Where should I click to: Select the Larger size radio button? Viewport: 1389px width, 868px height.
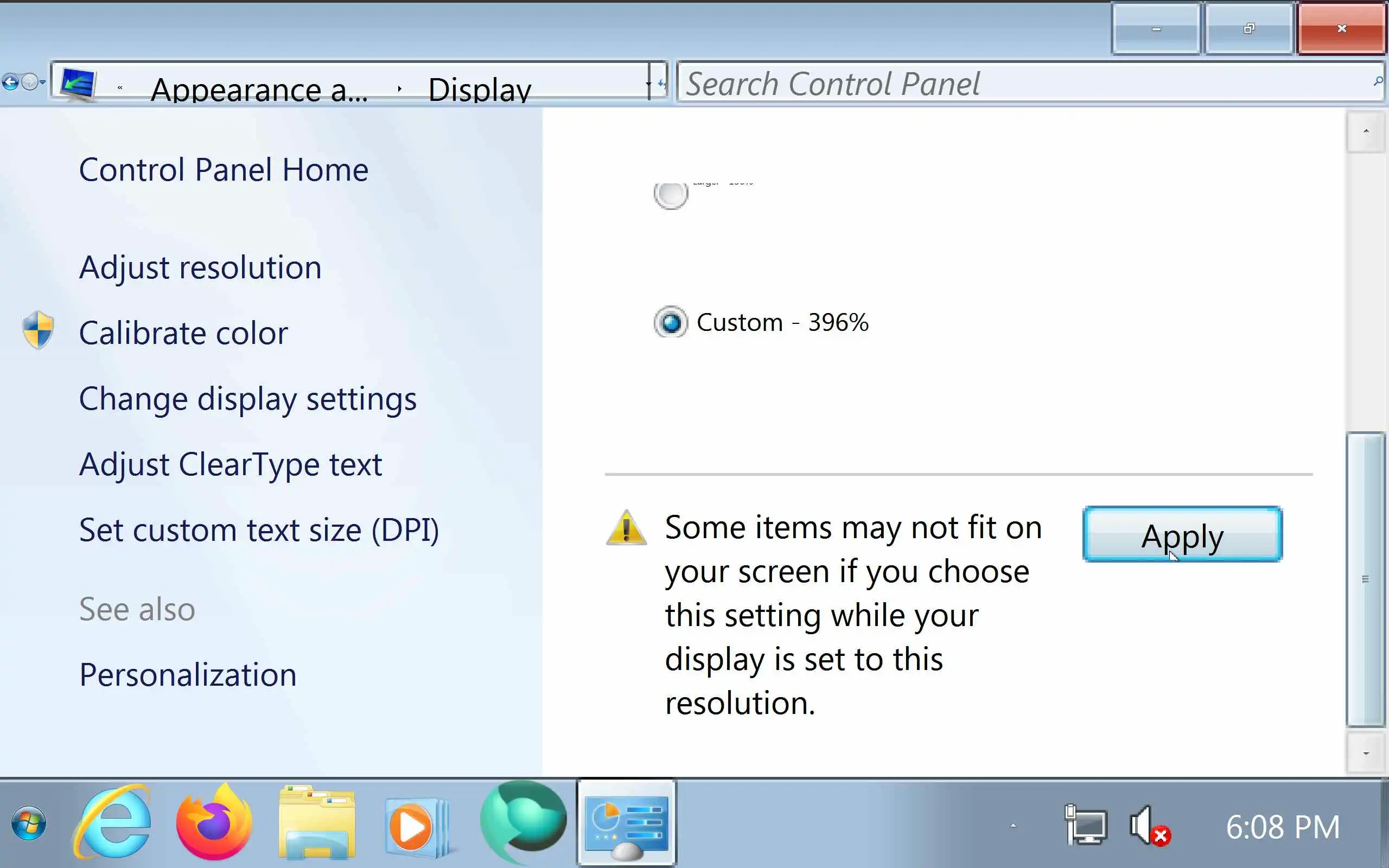(671, 195)
